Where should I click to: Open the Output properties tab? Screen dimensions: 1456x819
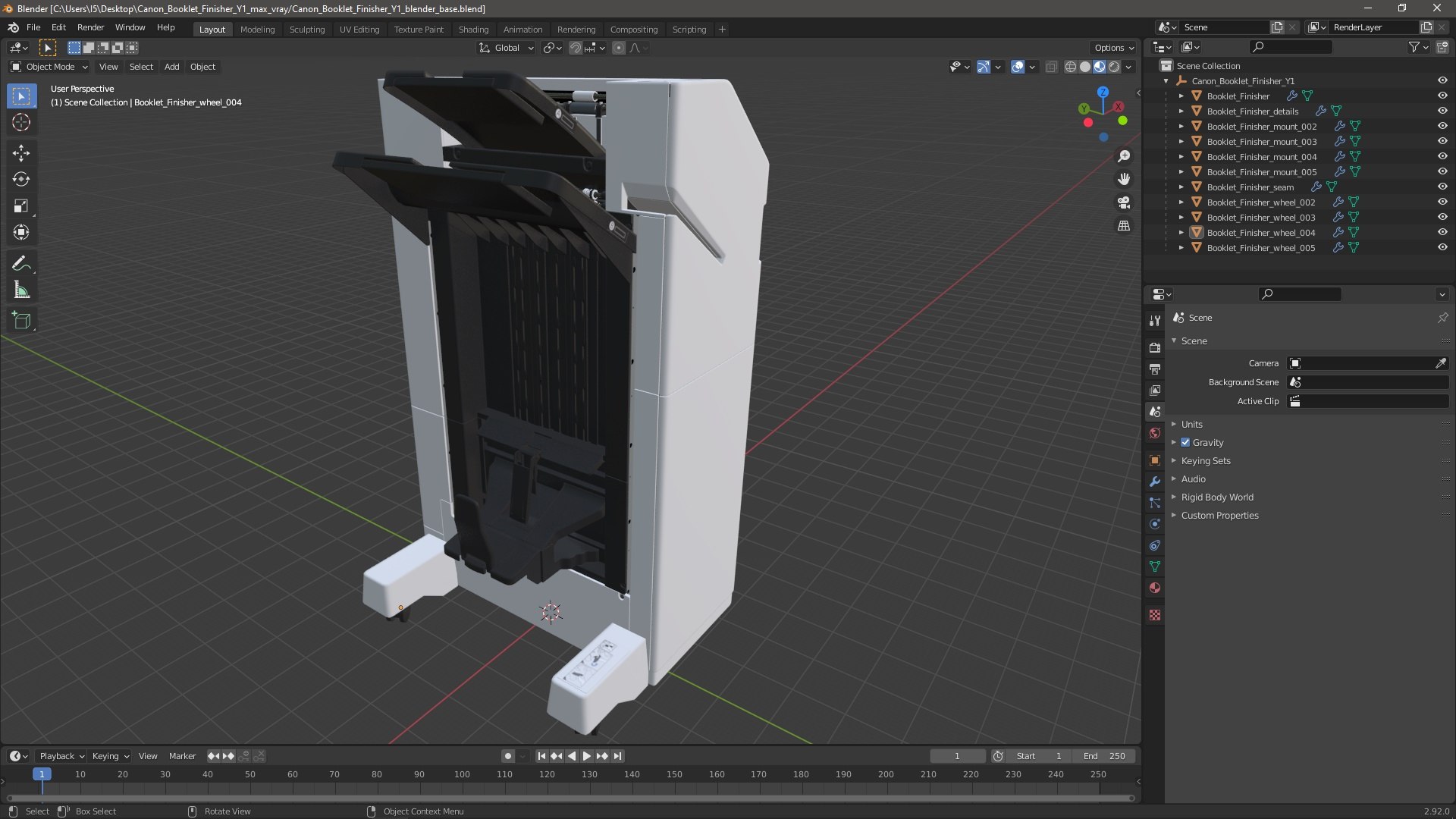pyautogui.click(x=1155, y=369)
